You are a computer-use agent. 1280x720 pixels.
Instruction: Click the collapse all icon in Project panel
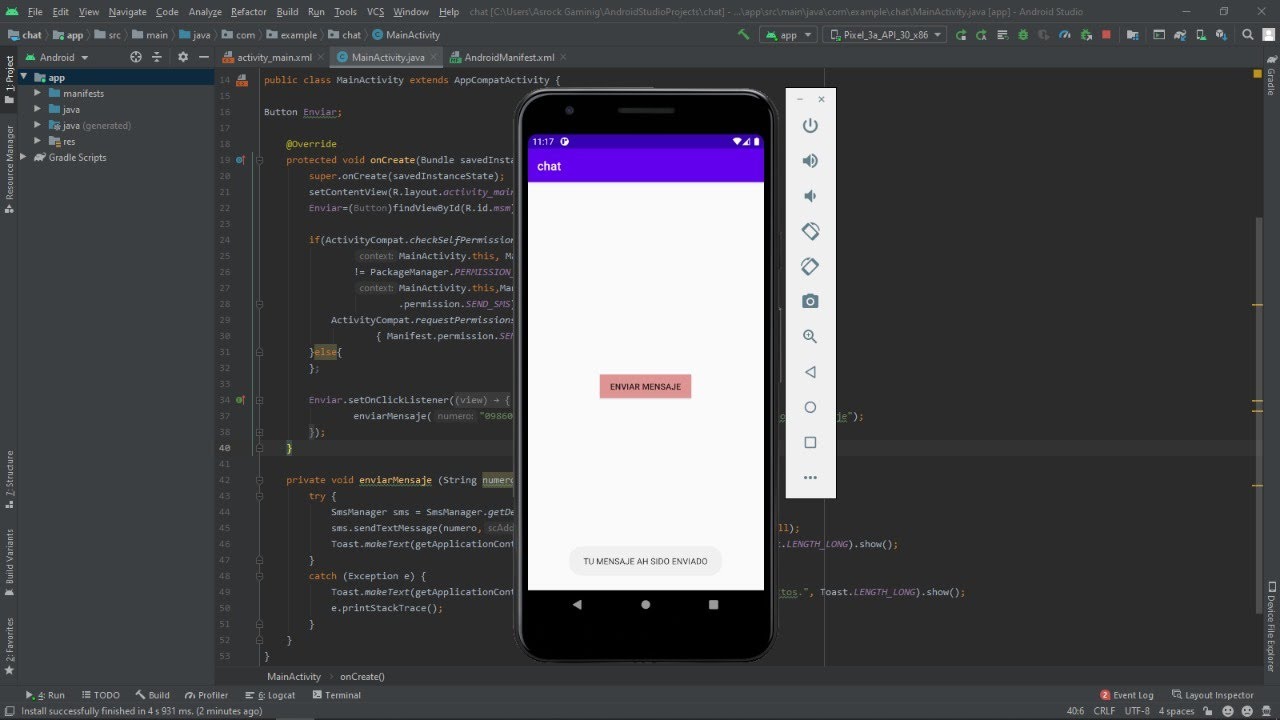pyautogui.click(x=157, y=57)
